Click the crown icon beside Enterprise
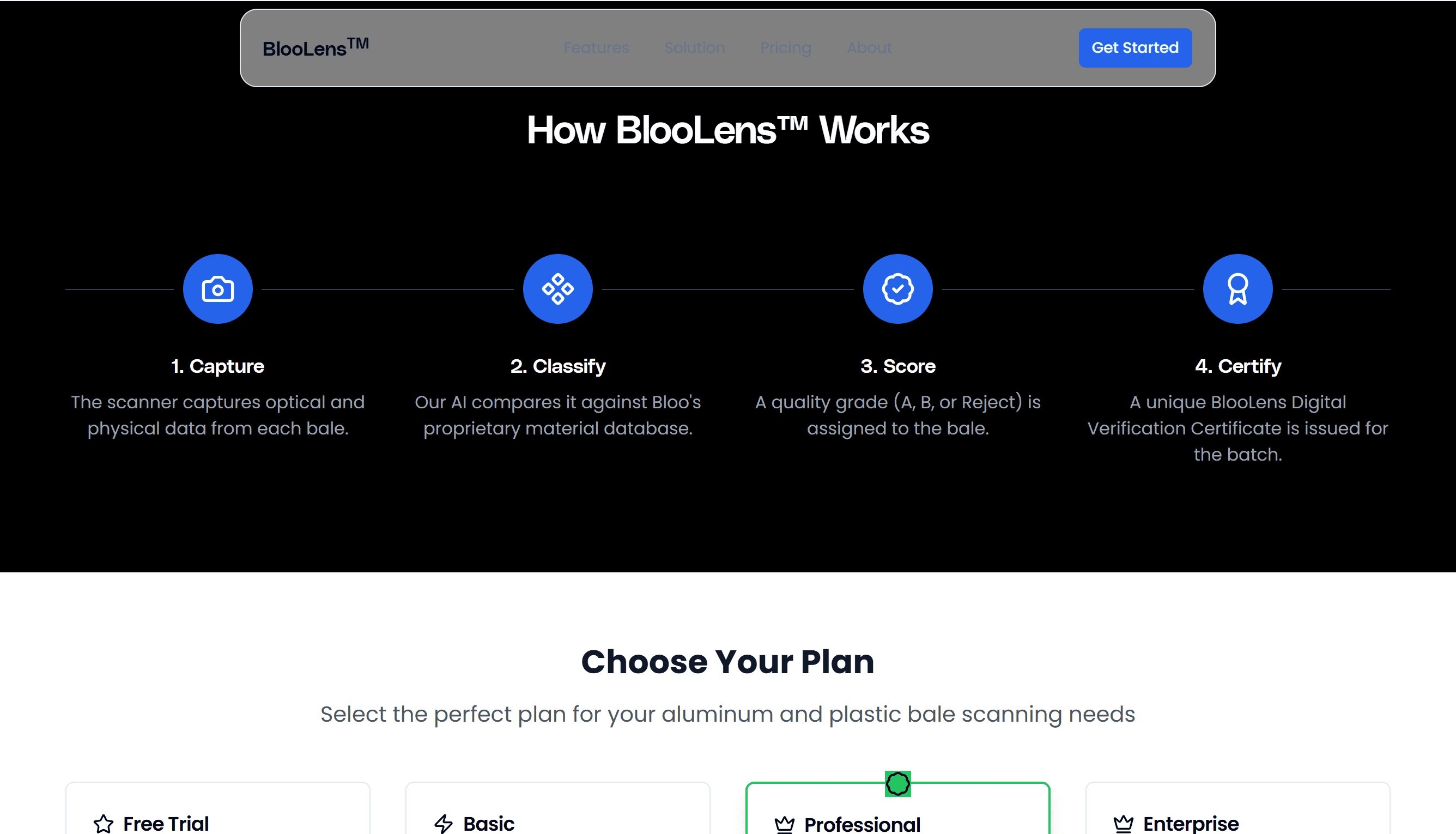1456x834 pixels. pos(1124,824)
